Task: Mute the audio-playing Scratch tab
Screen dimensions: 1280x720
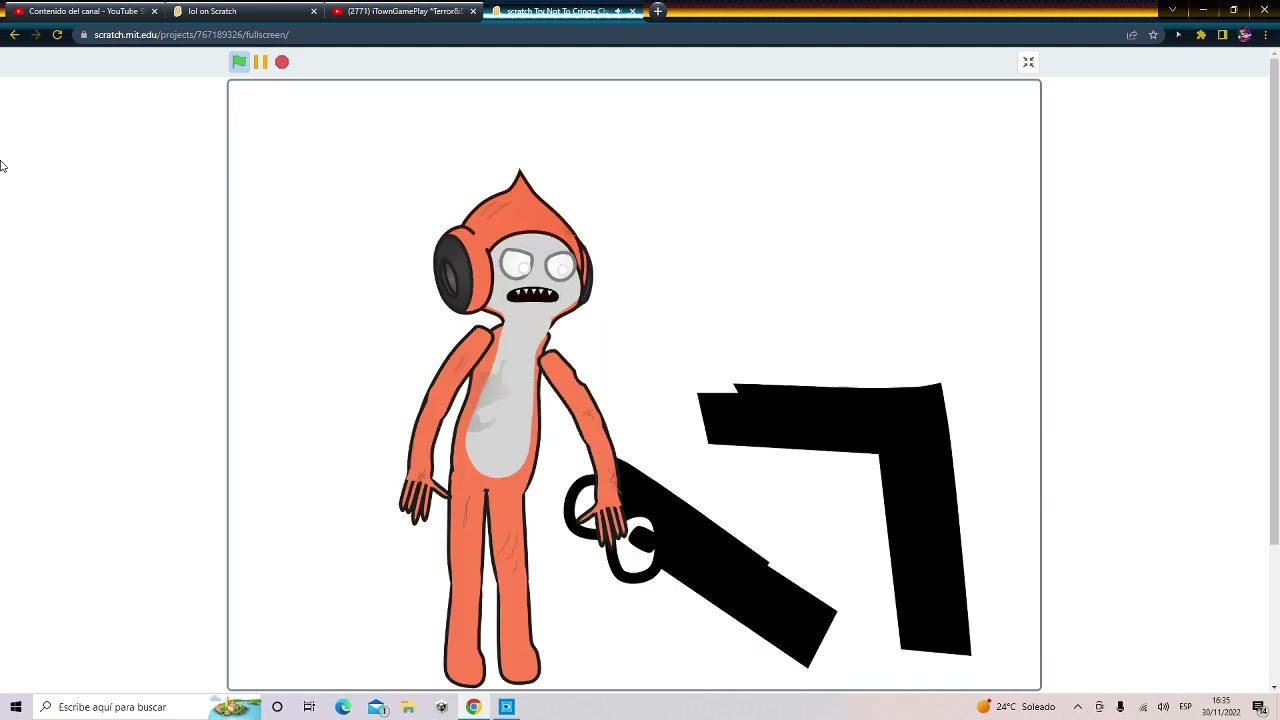Action: pyautogui.click(x=617, y=11)
